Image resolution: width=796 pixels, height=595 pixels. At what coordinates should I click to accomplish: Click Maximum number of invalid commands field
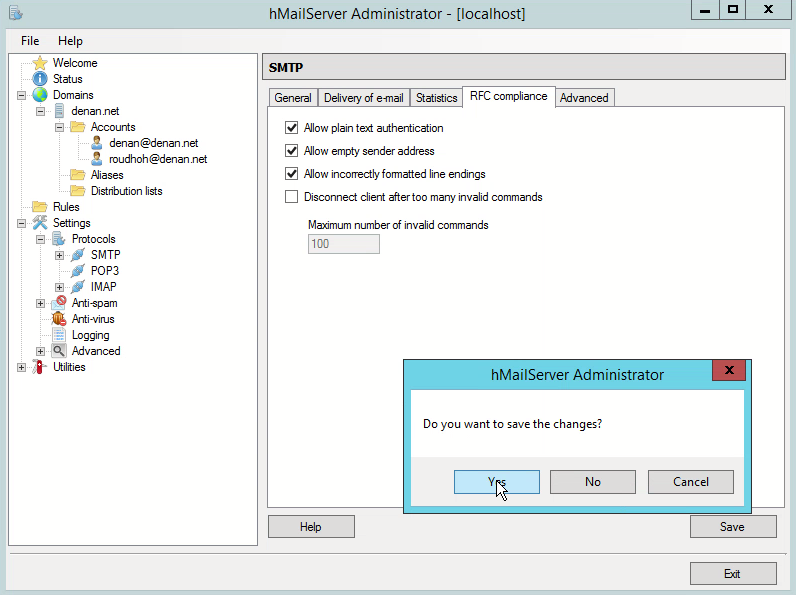pyautogui.click(x=344, y=244)
